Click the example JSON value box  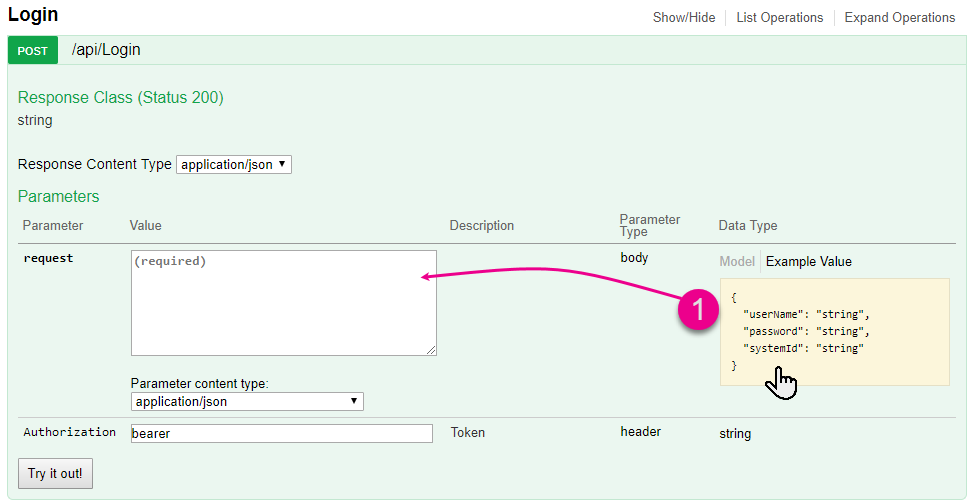(835, 332)
